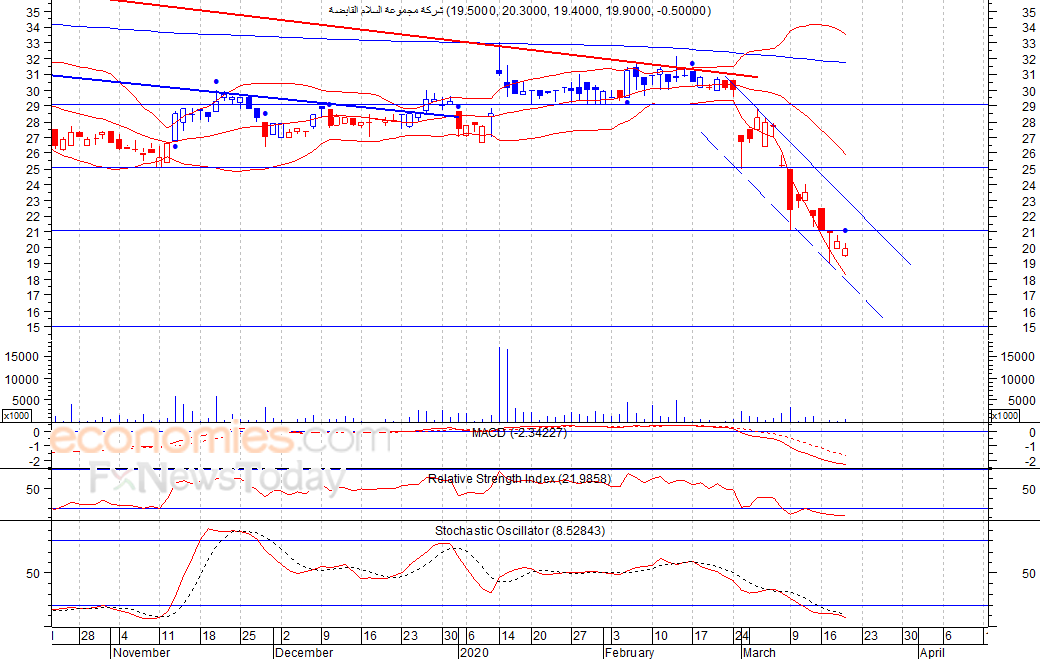Select the November month label
1040x659 pixels.
(140, 652)
